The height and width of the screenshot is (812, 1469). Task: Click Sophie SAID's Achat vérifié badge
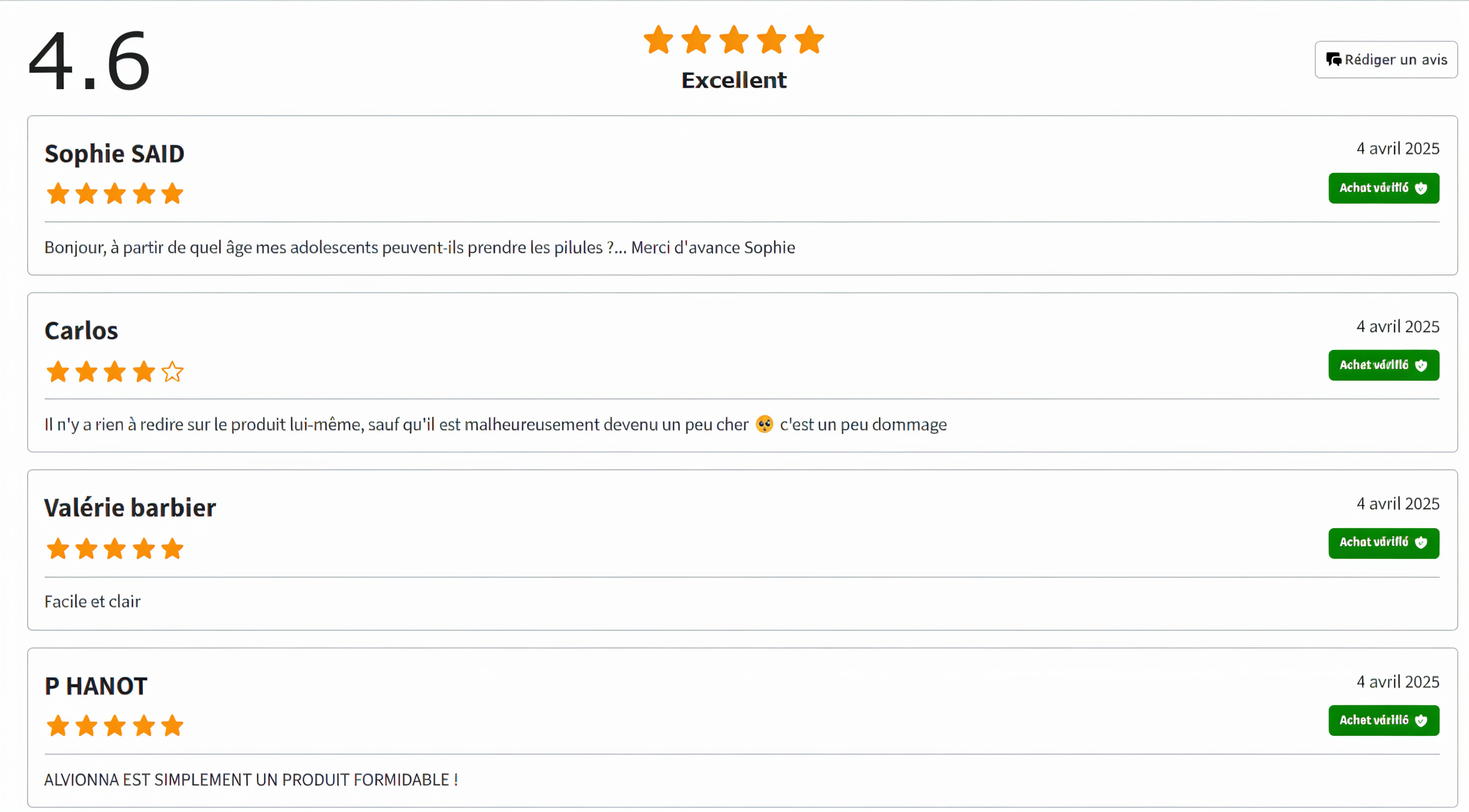tap(1383, 188)
